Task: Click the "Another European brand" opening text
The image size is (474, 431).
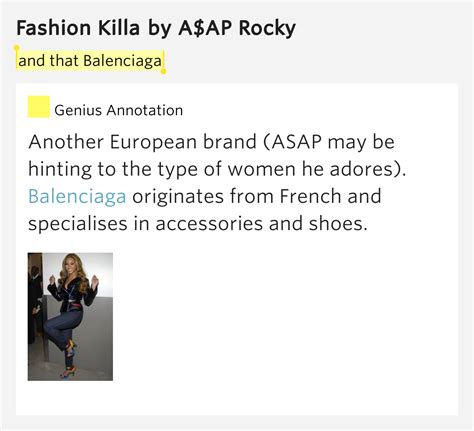Action: [x=143, y=142]
